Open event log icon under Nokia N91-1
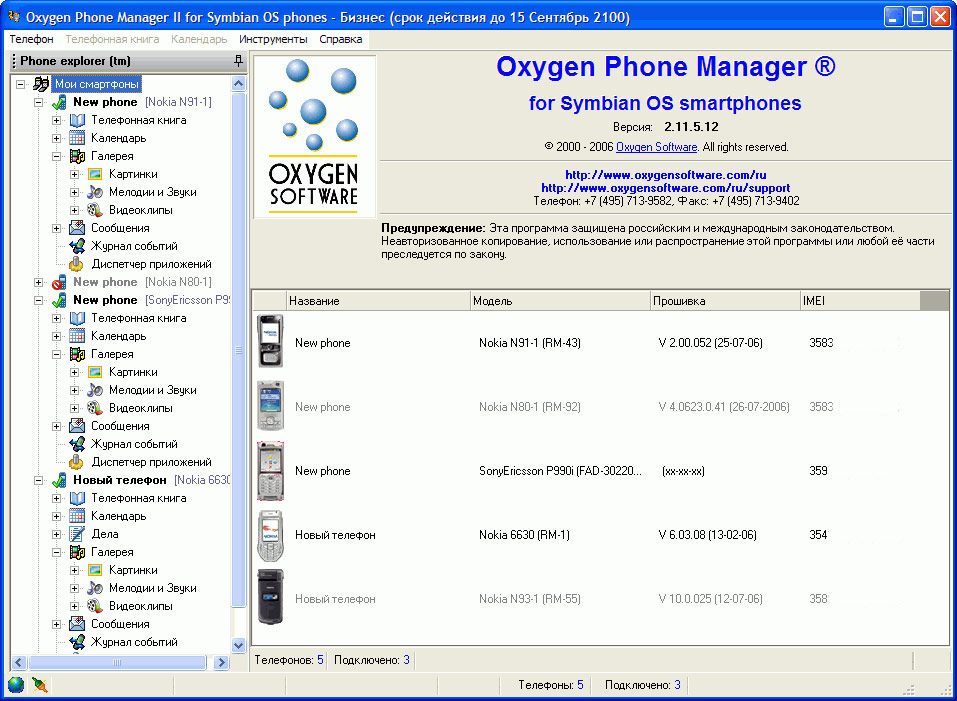Viewport: 957px width, 701px height. point(77,246)
